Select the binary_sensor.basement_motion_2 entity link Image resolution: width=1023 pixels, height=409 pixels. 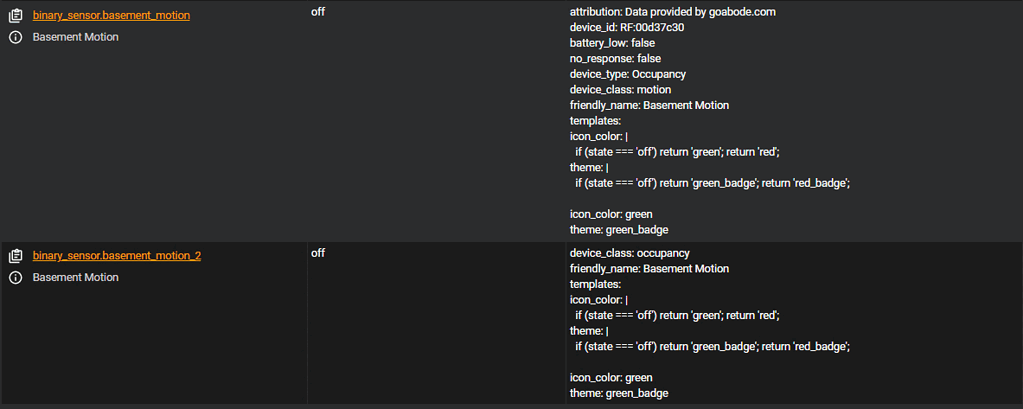tap(116, 256)
